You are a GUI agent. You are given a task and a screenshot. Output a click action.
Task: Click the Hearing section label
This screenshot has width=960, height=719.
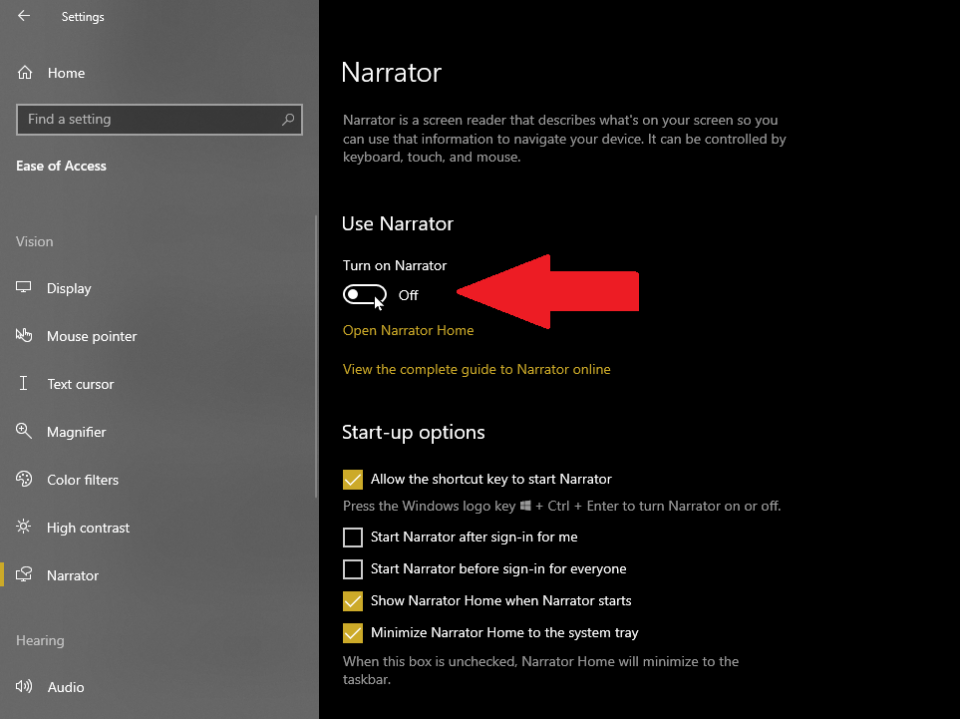point(40,641)
